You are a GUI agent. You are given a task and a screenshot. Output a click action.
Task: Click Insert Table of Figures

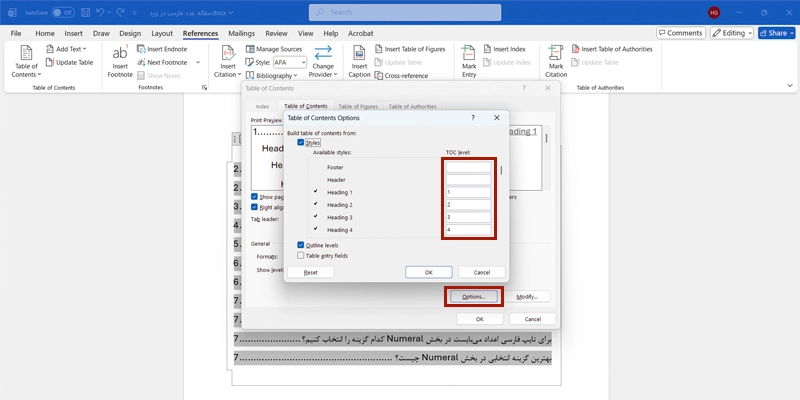[x=410, y=49]
